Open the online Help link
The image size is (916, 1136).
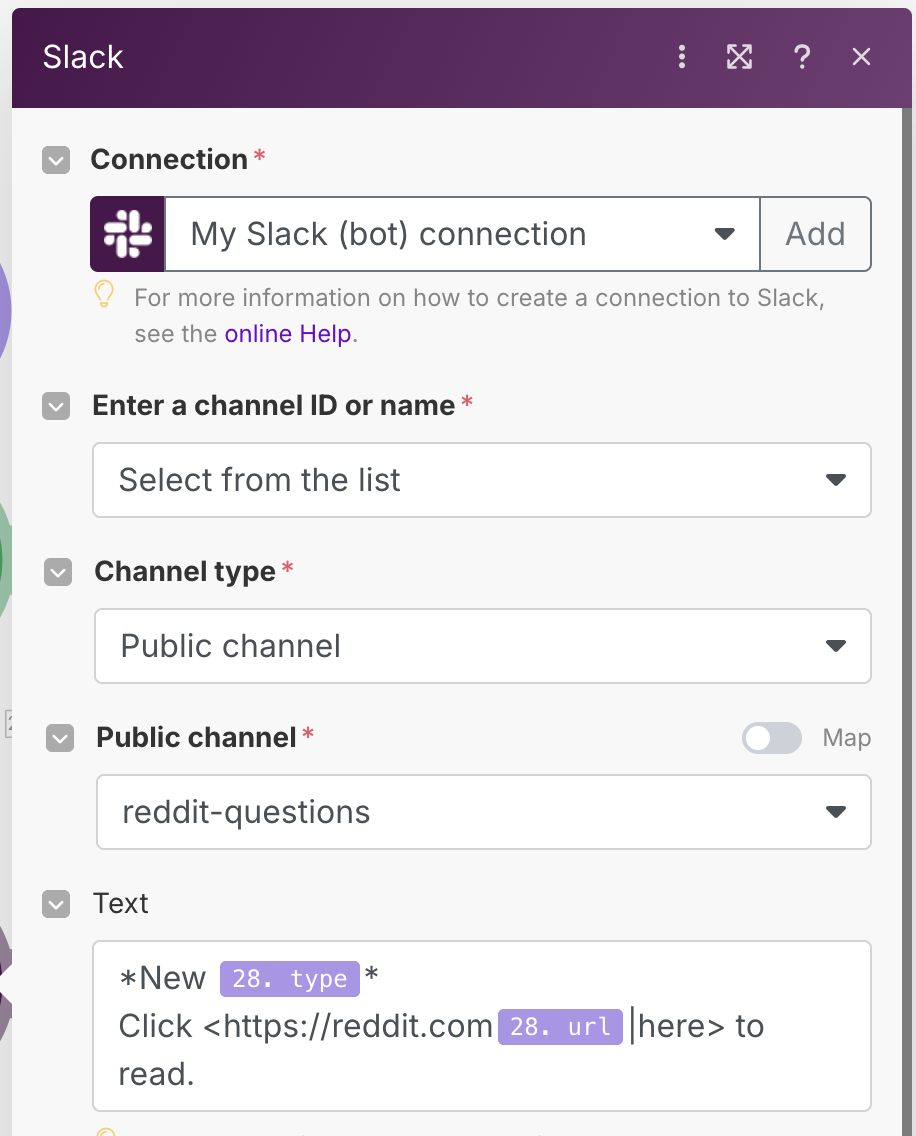(x=288, y=333)
